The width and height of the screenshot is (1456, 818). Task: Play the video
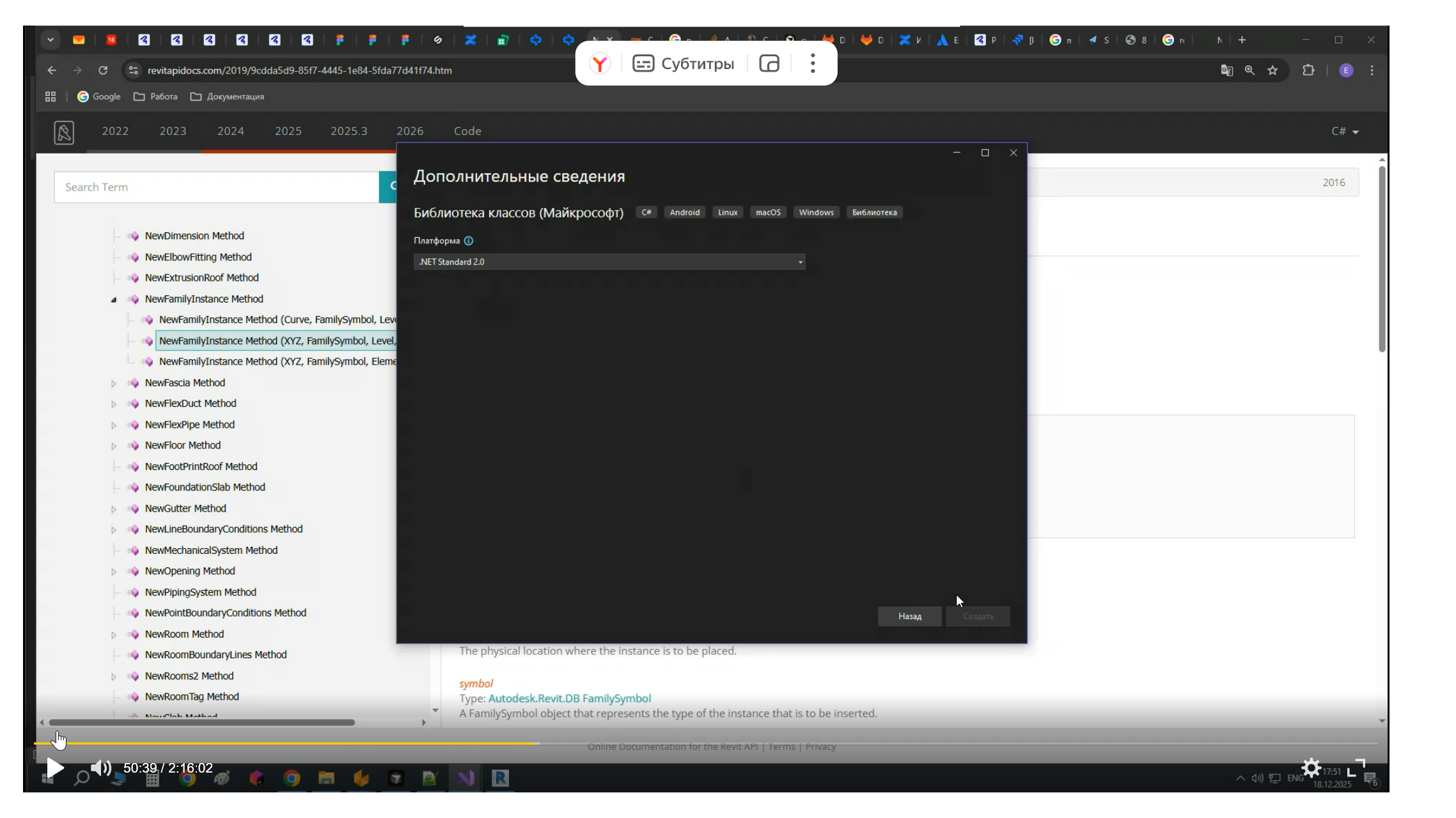pos(55,767)
